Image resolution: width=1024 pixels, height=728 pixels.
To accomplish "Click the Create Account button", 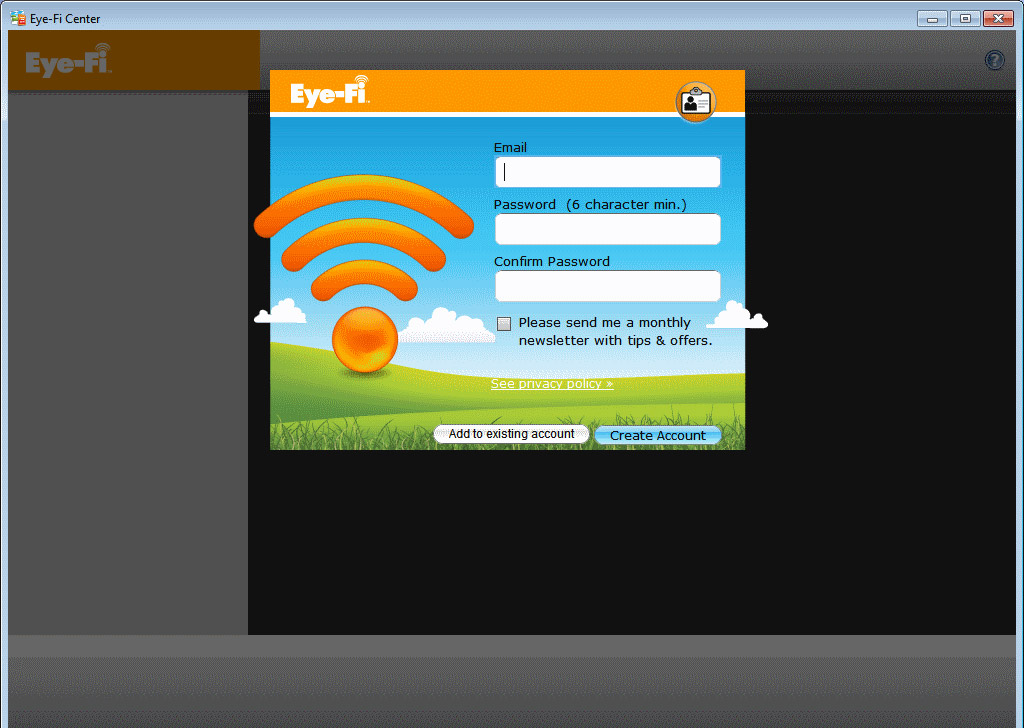I will 658,435.
